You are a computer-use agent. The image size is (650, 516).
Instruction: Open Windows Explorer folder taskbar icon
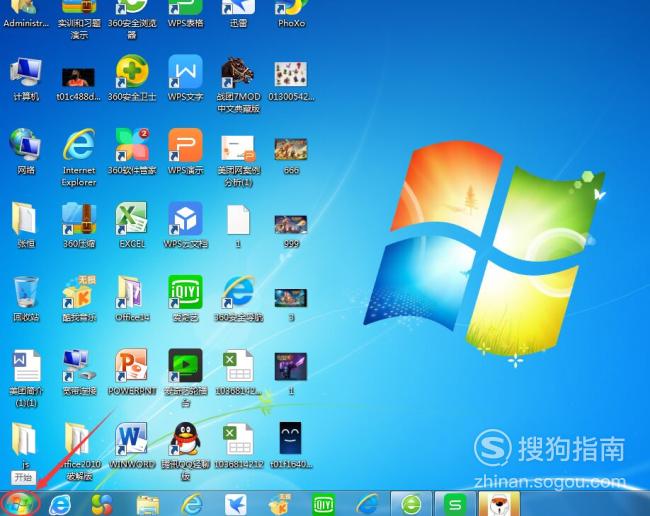pos(148,505)
